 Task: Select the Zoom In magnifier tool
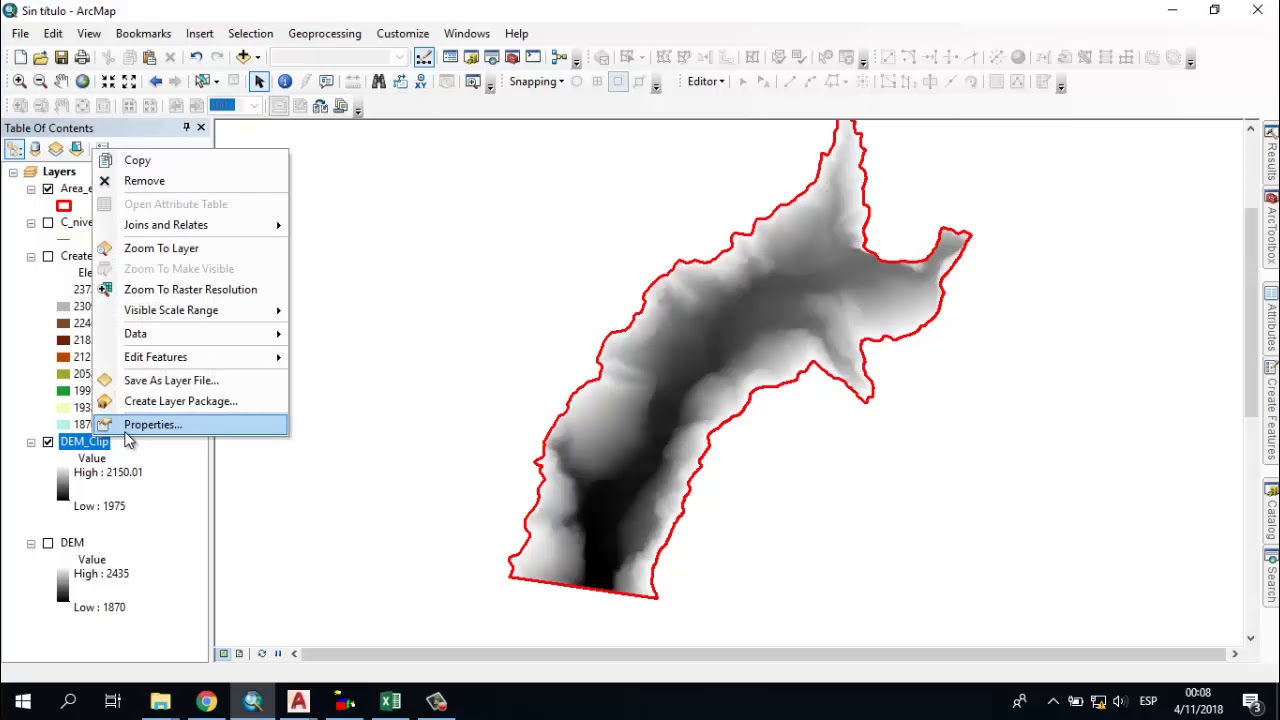click(x=20, y=82)
